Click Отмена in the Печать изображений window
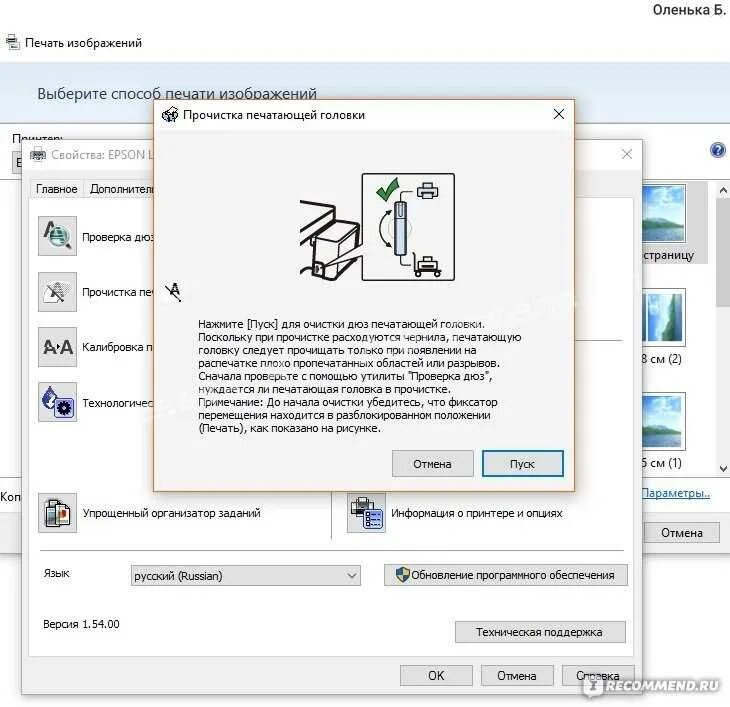 coord(682,532)
